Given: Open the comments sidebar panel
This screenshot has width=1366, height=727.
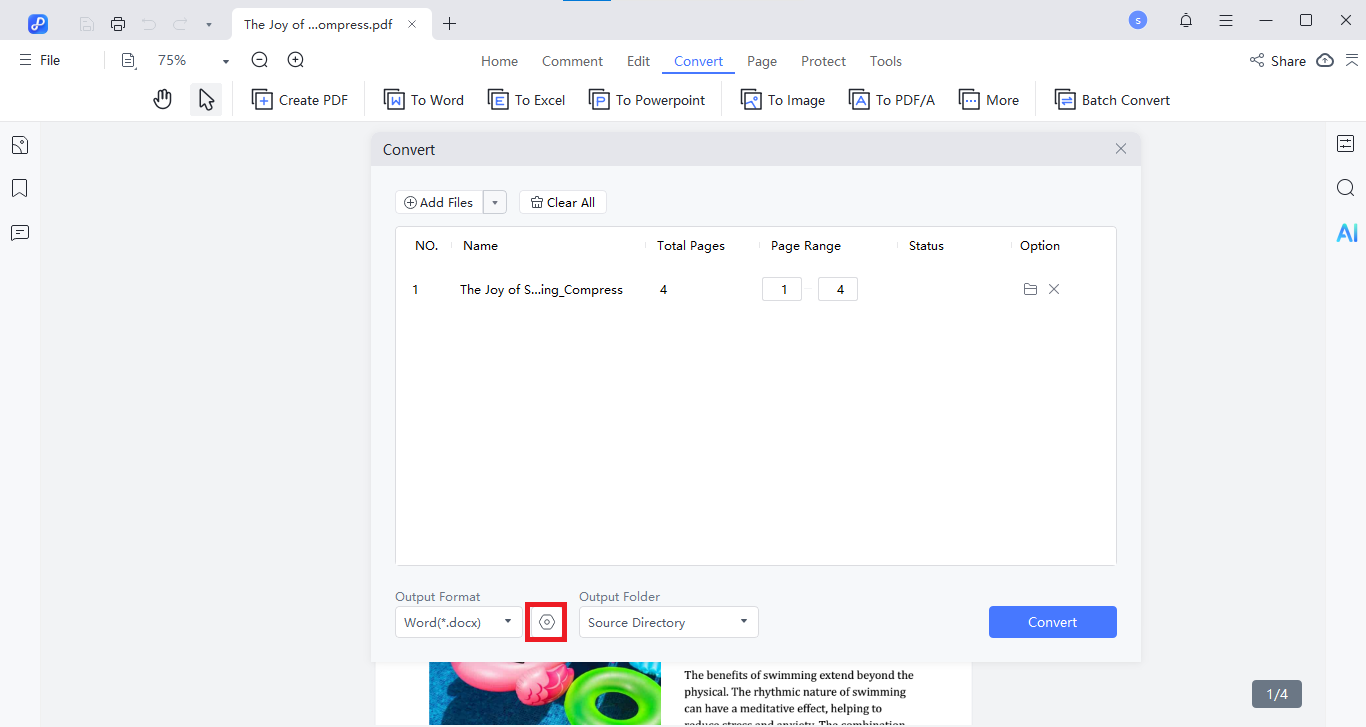Looking at the screenshot, I should coord(19,233).
